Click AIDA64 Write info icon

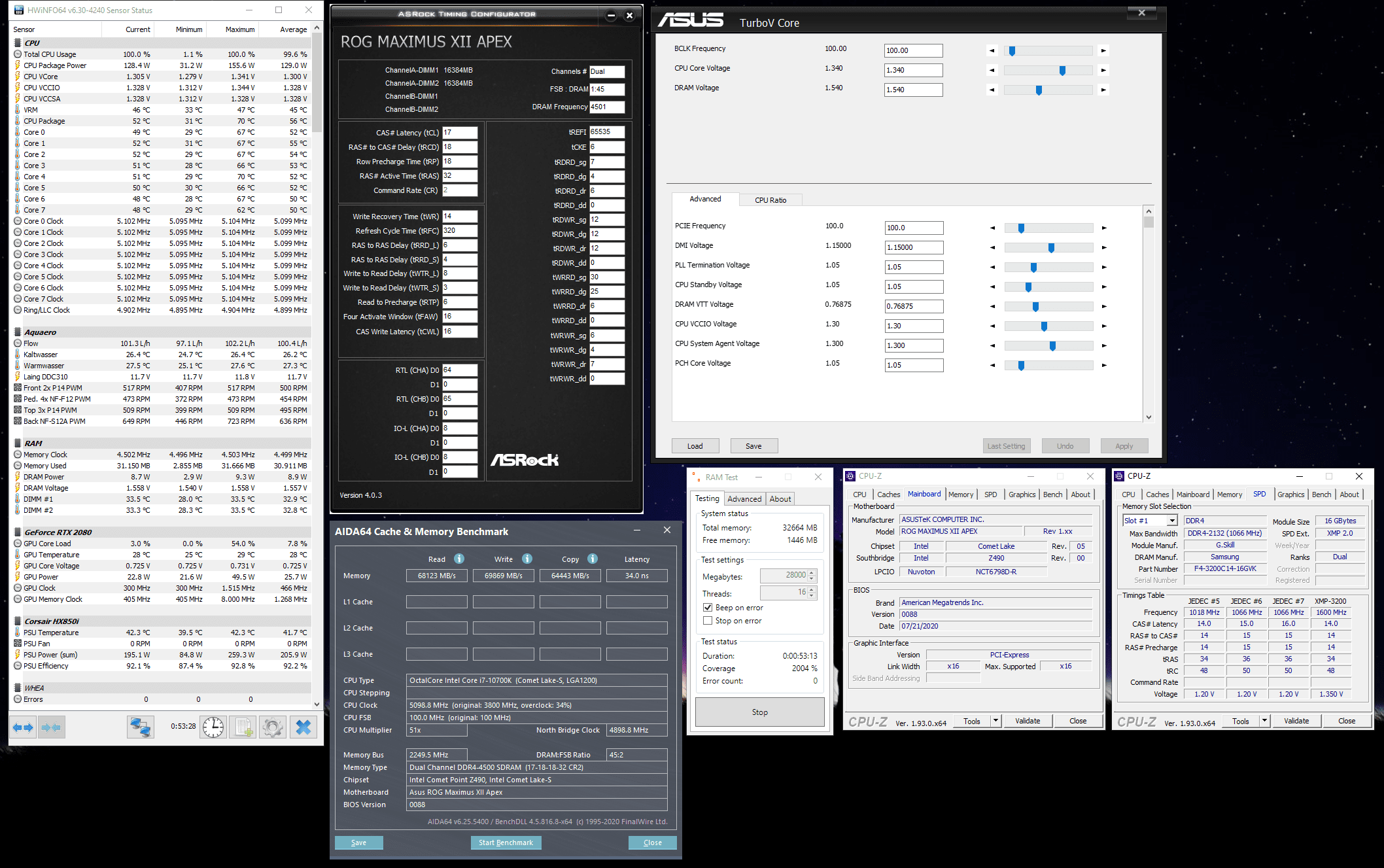coord(527,559)
